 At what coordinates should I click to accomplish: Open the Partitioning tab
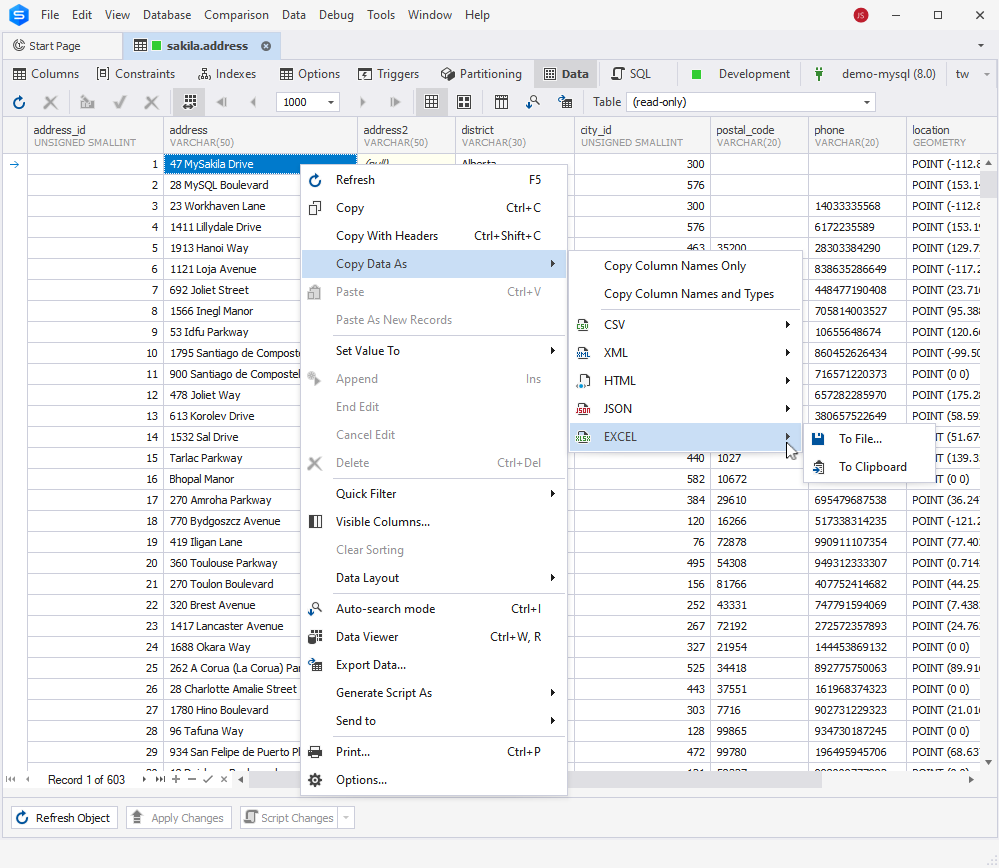(x=481, y=74)
